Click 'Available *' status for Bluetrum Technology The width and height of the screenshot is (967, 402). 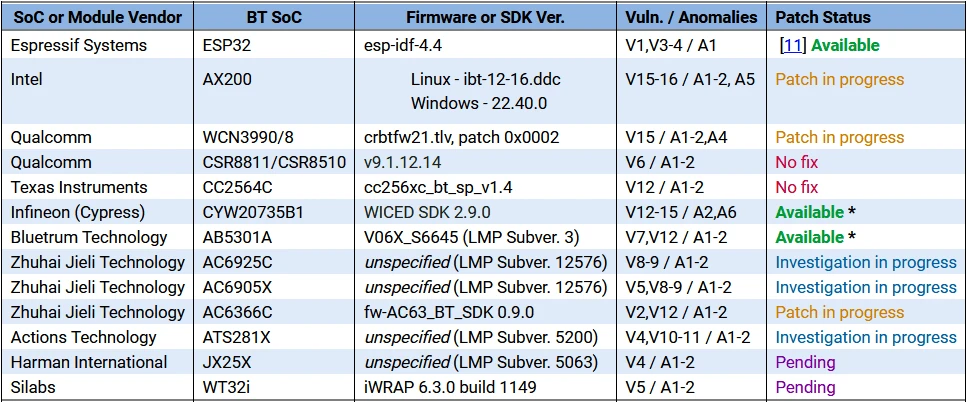815,237
